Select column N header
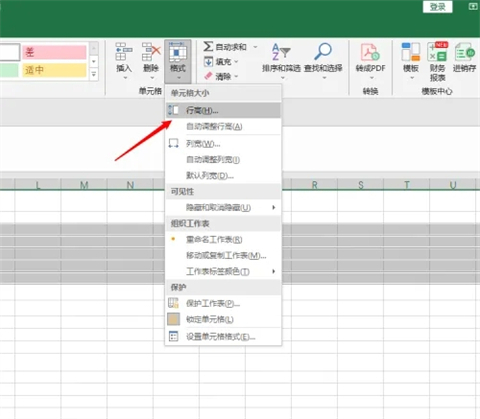The width and height of the screenshot is (480, 419). point(130,184)
